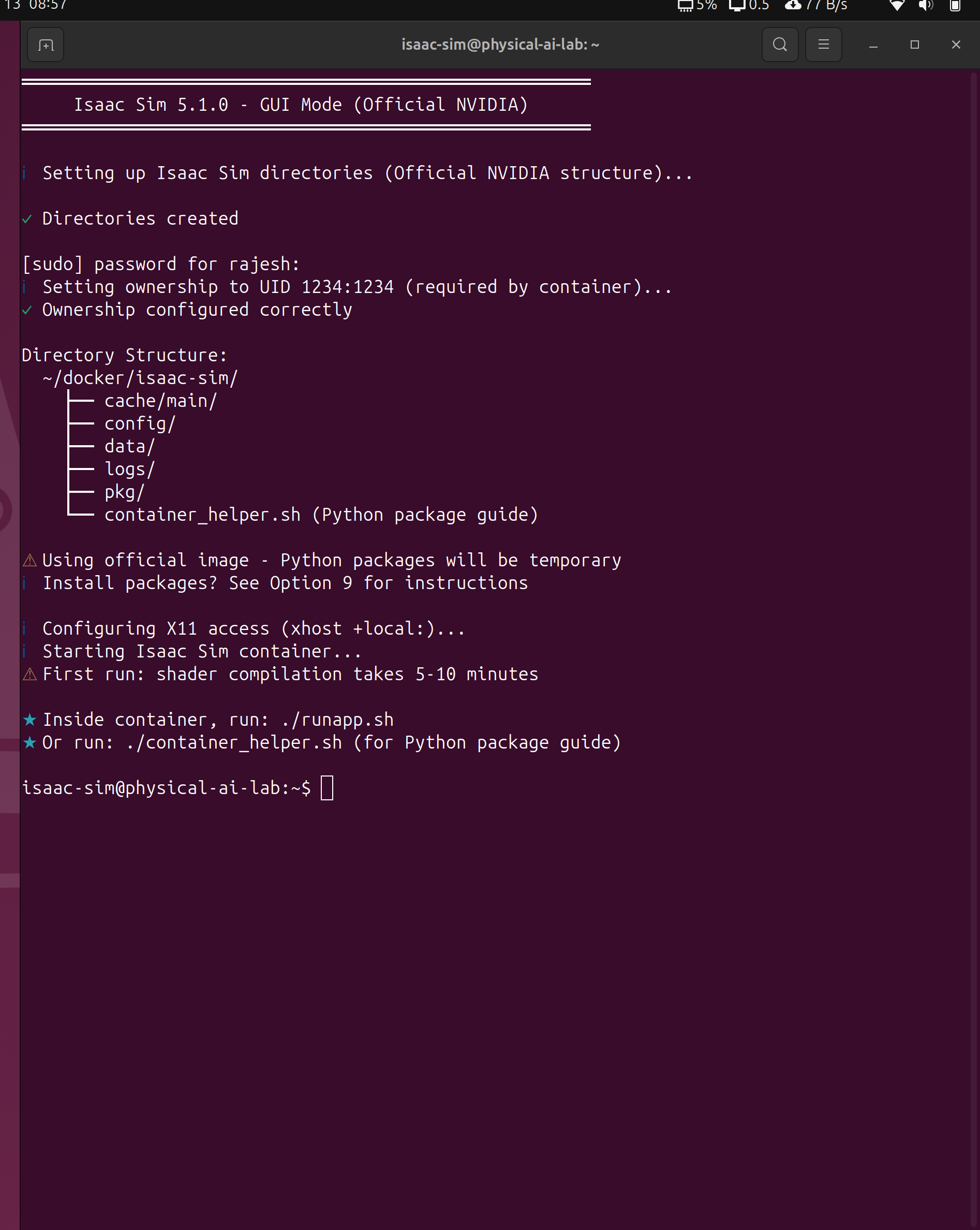Open the Wi-Fi status icon
Screen dimensions: 980x1230
click(x=897, y=6)
